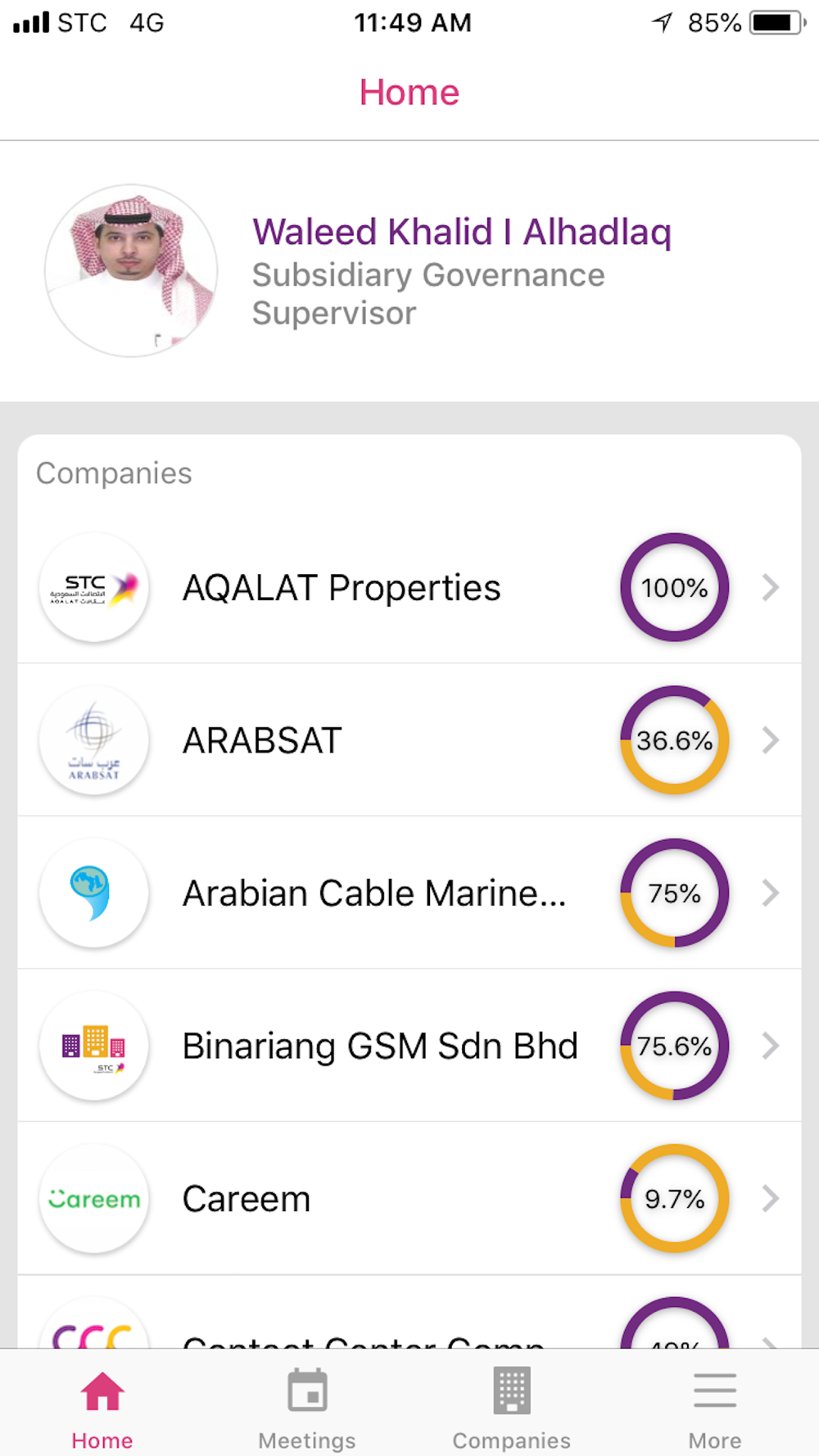Screen dimensions: 819x1456
Task: Tap the user profile photo
Action: [x=131, y=271]
